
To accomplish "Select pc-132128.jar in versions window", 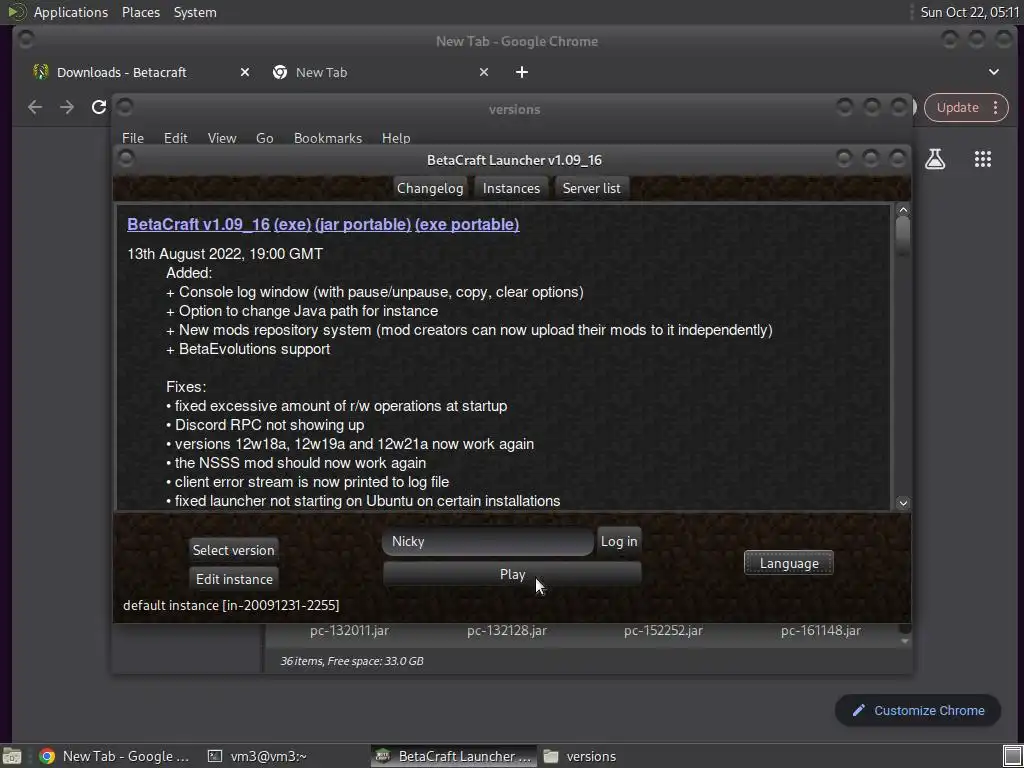I will [507, 630].
